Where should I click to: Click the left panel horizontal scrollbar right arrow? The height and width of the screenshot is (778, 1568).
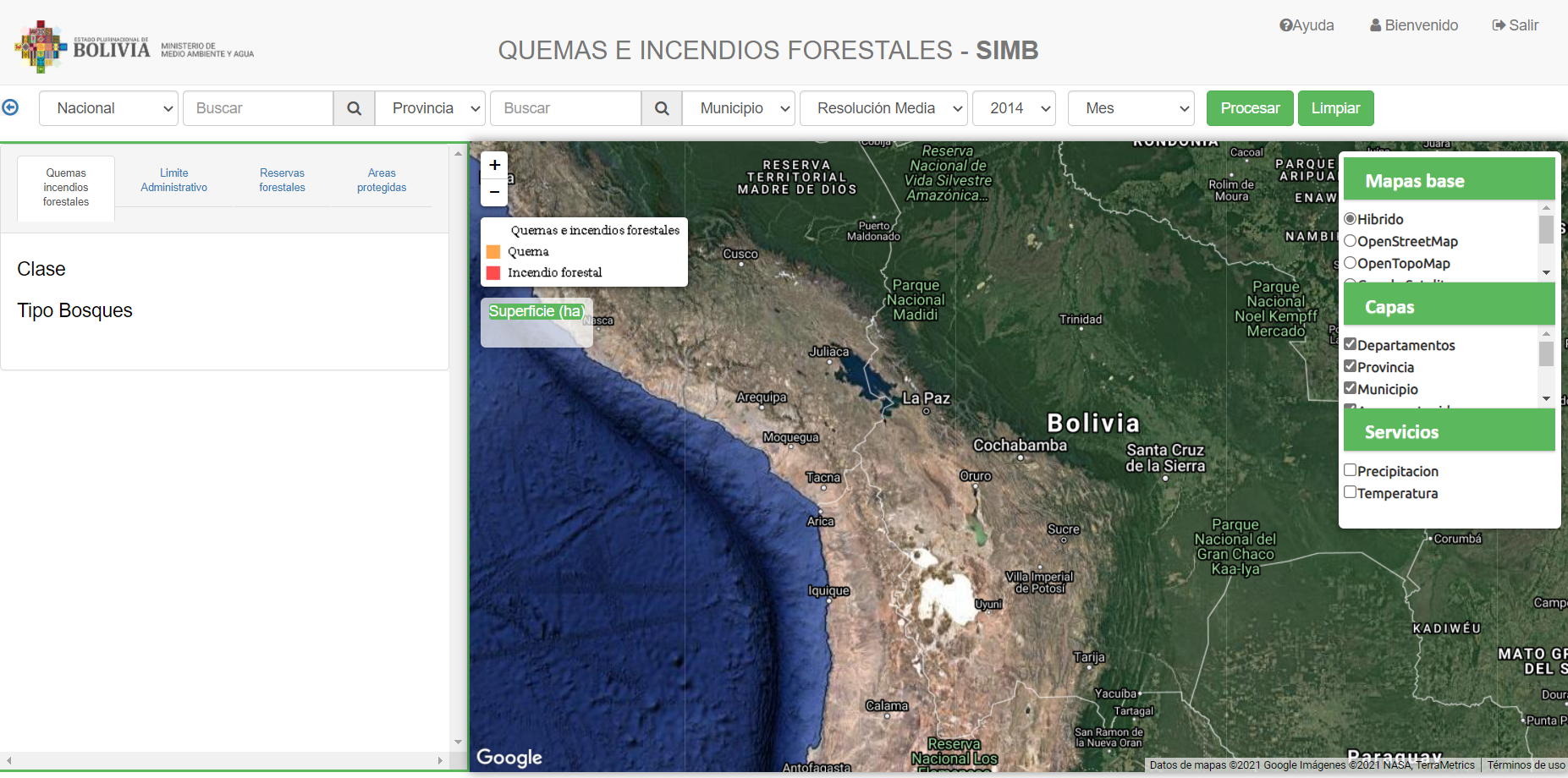(x=440, y=760)
